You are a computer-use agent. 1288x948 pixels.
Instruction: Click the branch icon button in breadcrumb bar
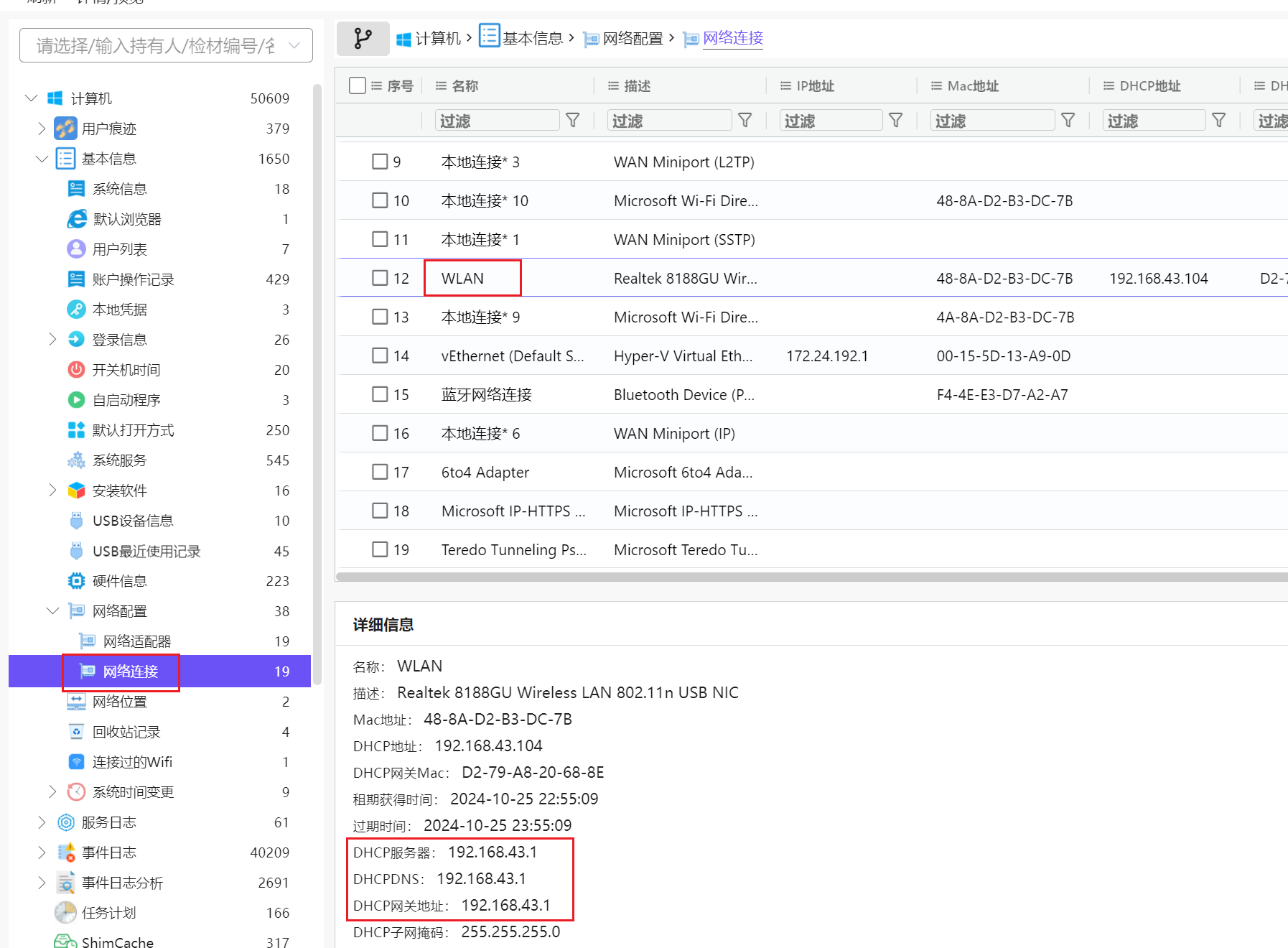pos(363,38)
